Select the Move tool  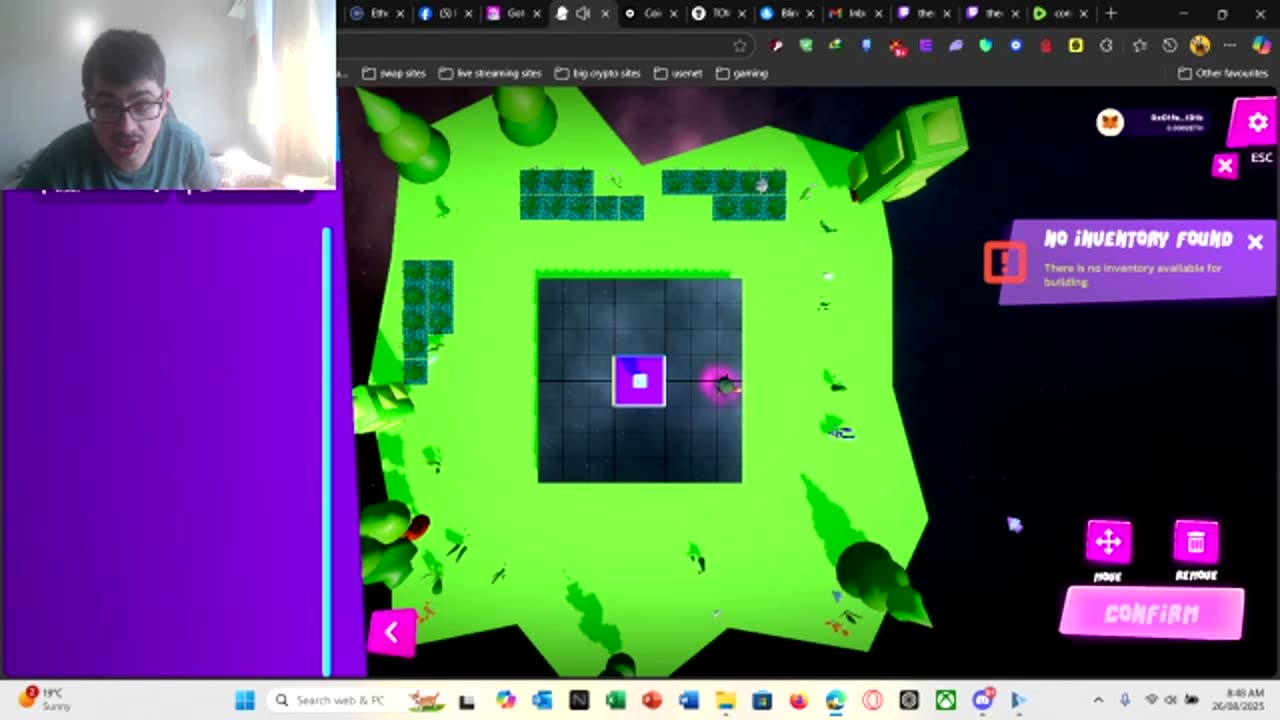[1108, 542]
